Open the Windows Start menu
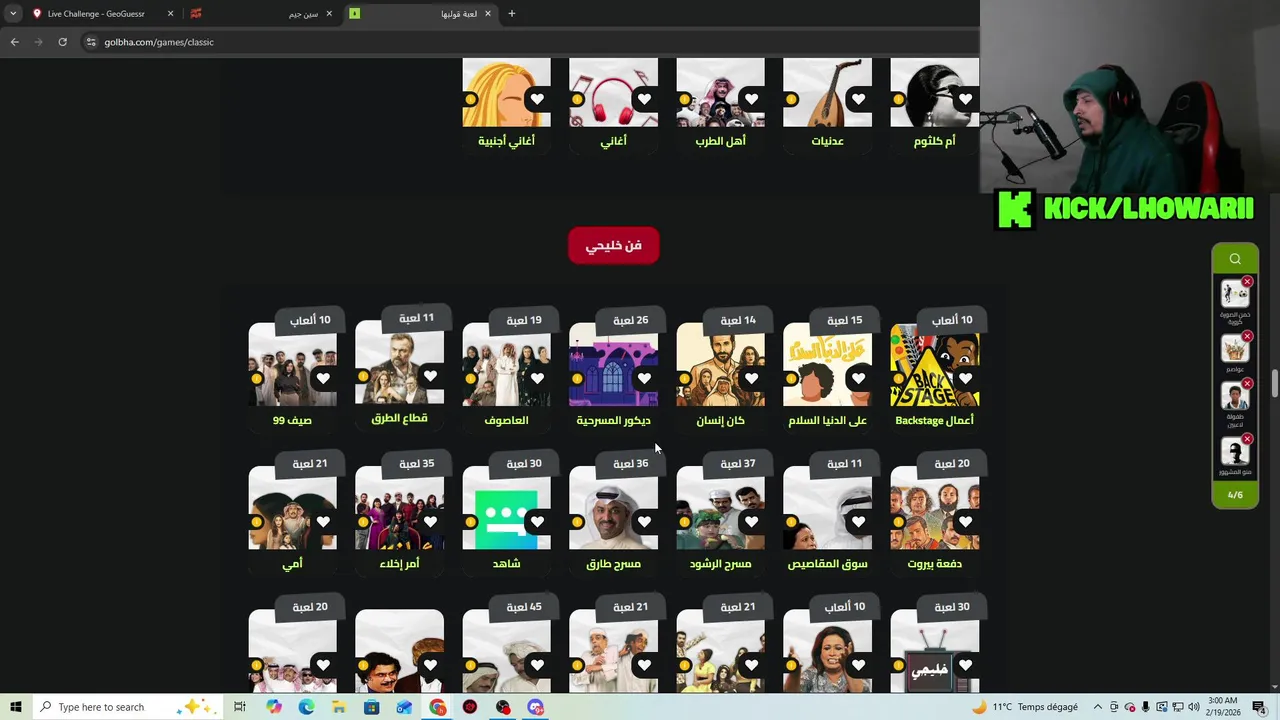Image resolution: width=1280 pixels, height=720 pixels. (15, 707)
